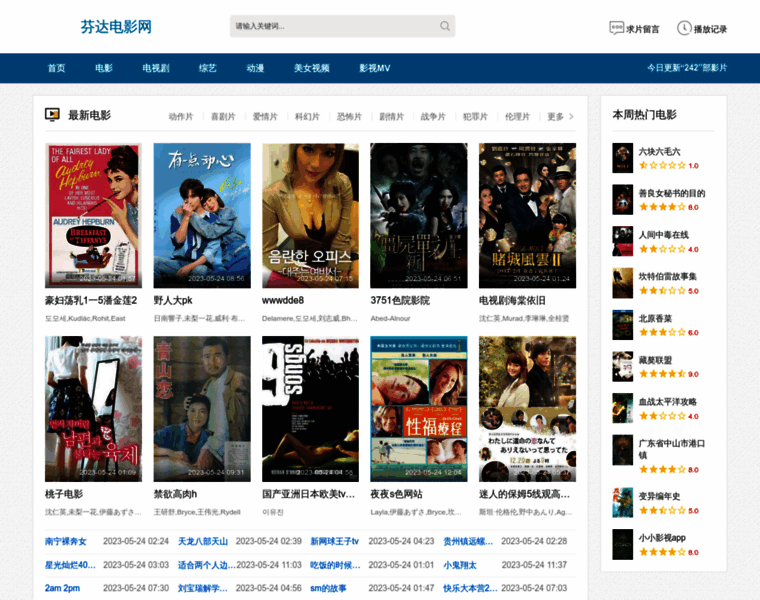760x600 pixels.
Task: Click the 六块六毛六 star rating
Action: 663,165
